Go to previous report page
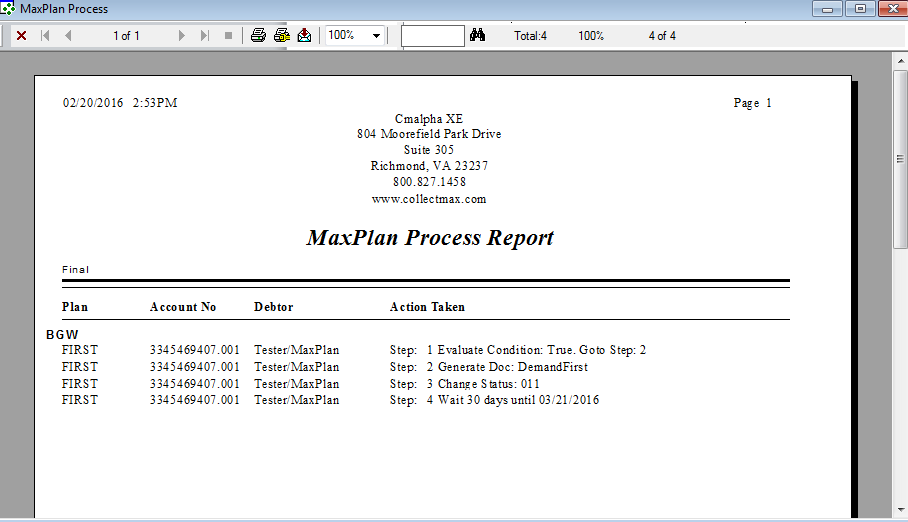 68,36
